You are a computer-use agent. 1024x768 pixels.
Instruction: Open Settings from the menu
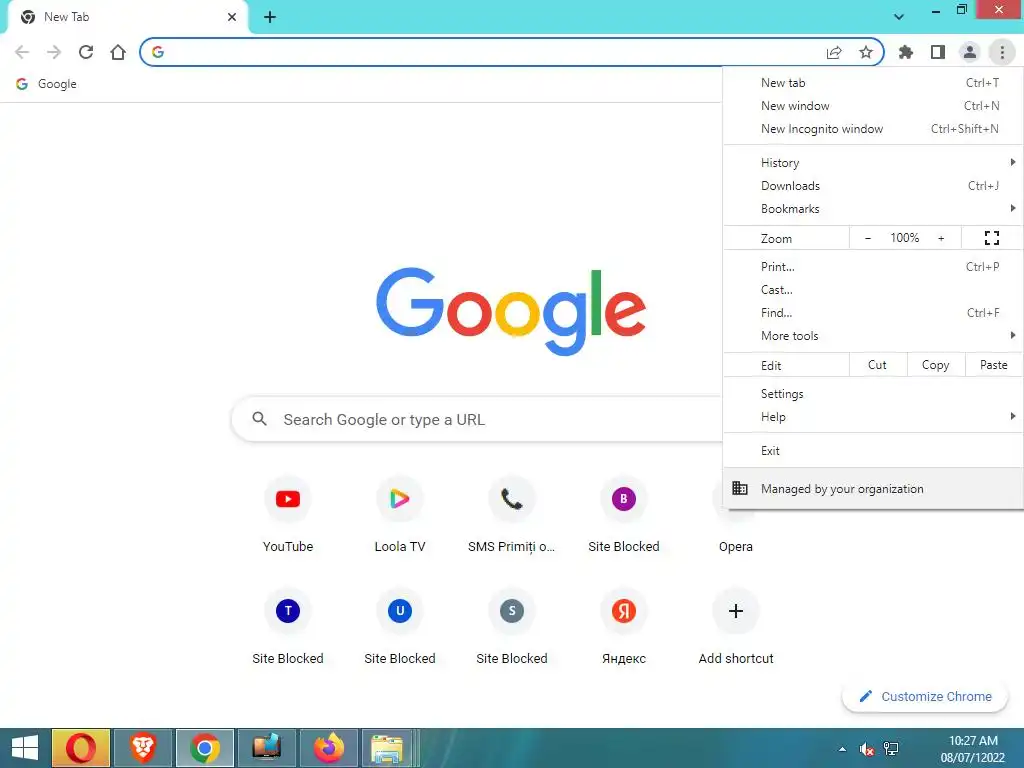click(873, 394)
